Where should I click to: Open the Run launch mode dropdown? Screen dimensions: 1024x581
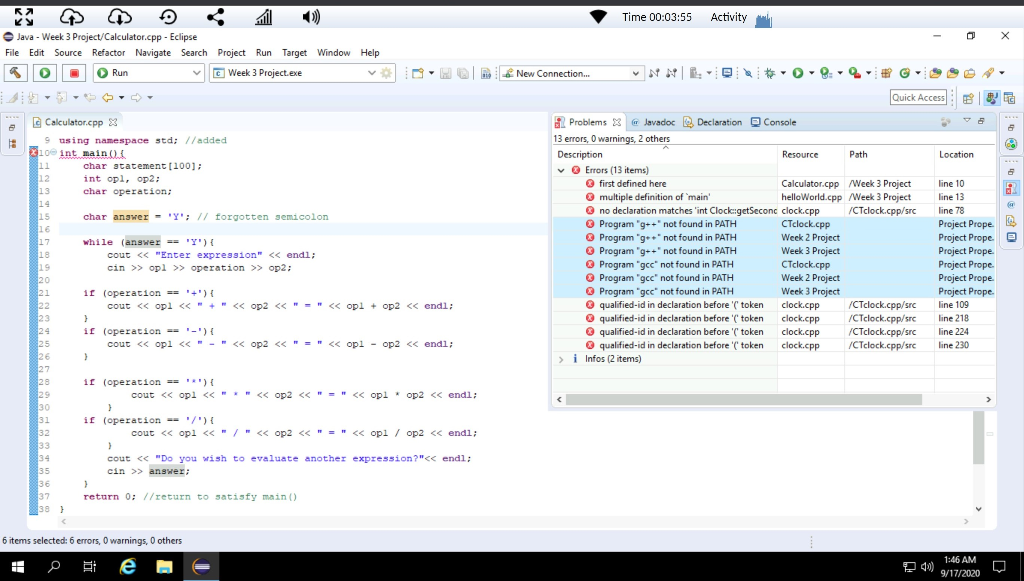click(x=196, y=73)
